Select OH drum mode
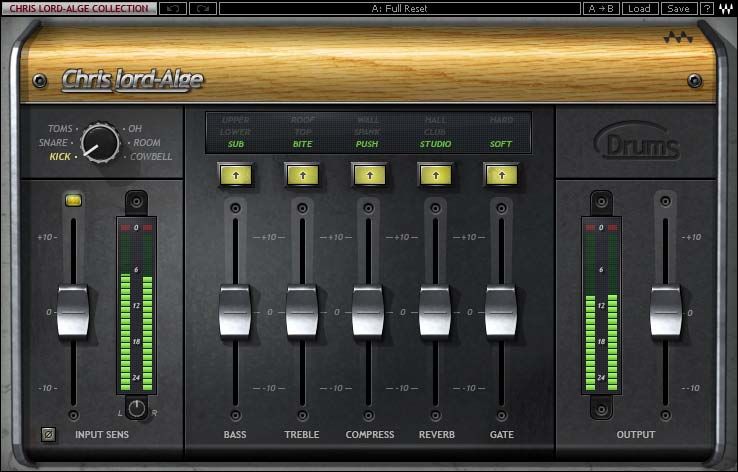 click(135, 128)
